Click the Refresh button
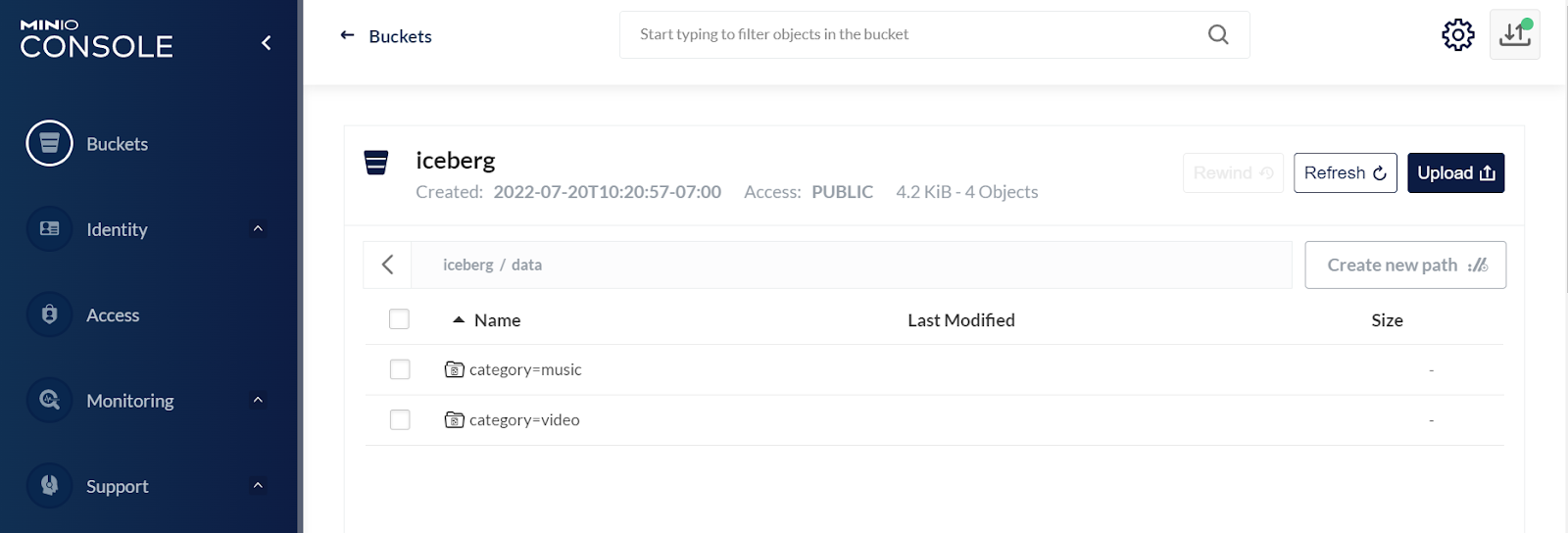 point(1345,173)
